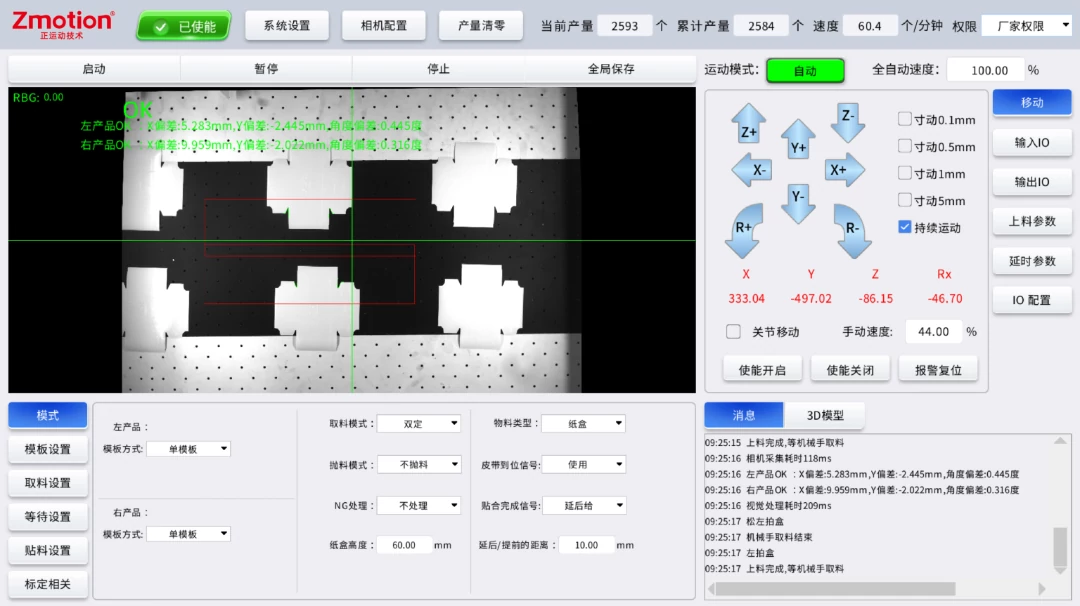Change the NG处理 dropdown
The width and height of the screenshot is (1080, 606).
point(419,505)
